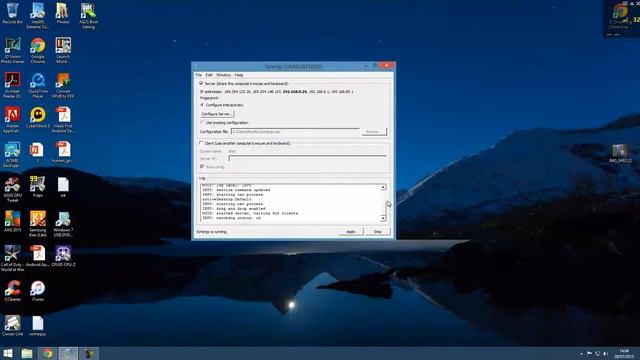
Task: Toggle the Auto config checkbox
Action: [202, 167]
